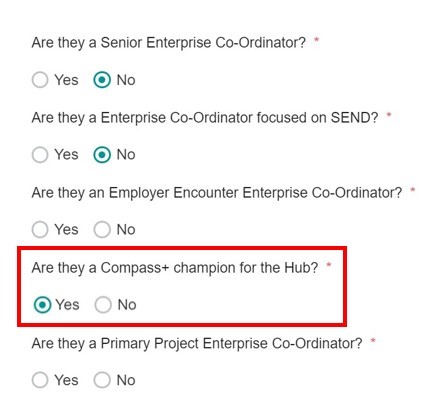Select Yes for Primary Project Enterprise Co-Ordinator
Image resolution: width=441 pixels, height=408 pixels.
coord(40,380)
